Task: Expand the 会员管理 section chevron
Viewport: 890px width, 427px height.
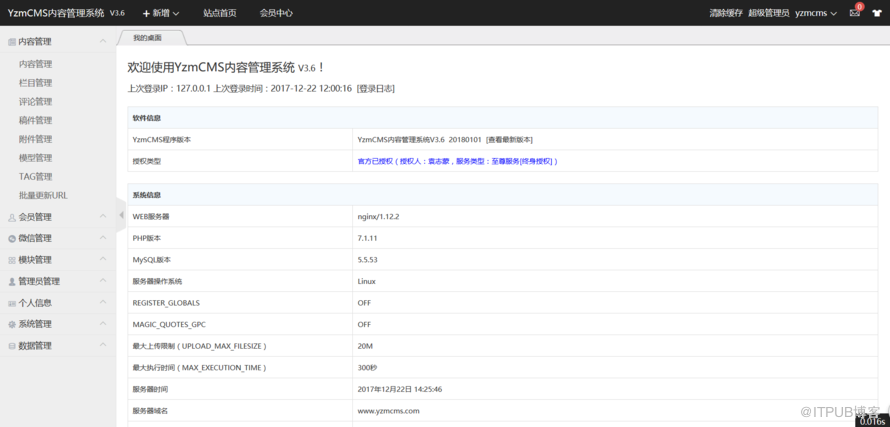Action: [103, 216]
